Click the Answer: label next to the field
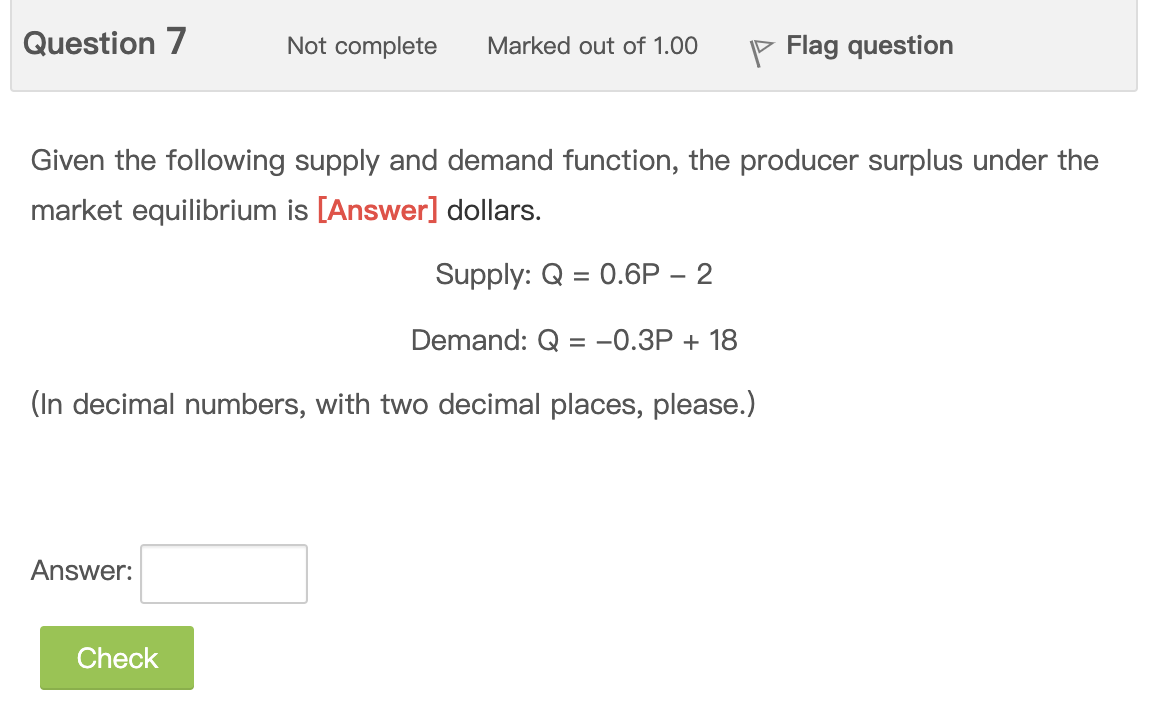The width and height of the screenshot is (1164, 720). (81, 571)
